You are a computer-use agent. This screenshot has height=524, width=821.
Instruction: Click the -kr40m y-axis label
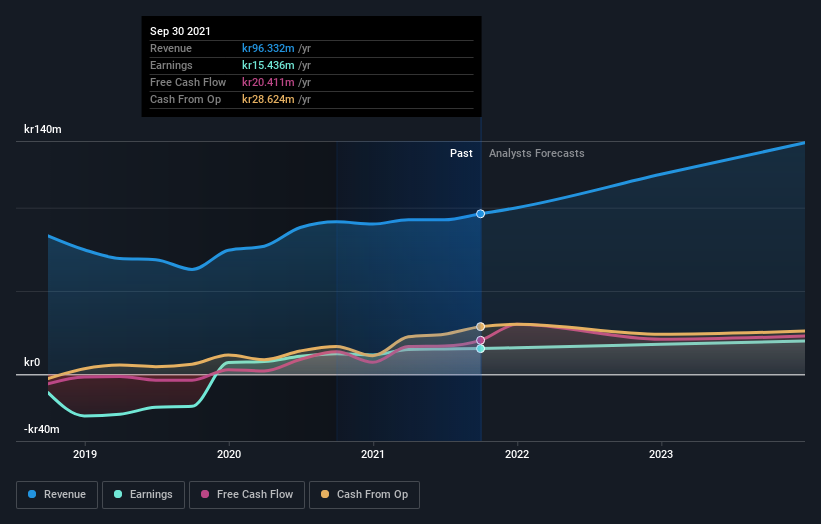click(x=41, y=429)
